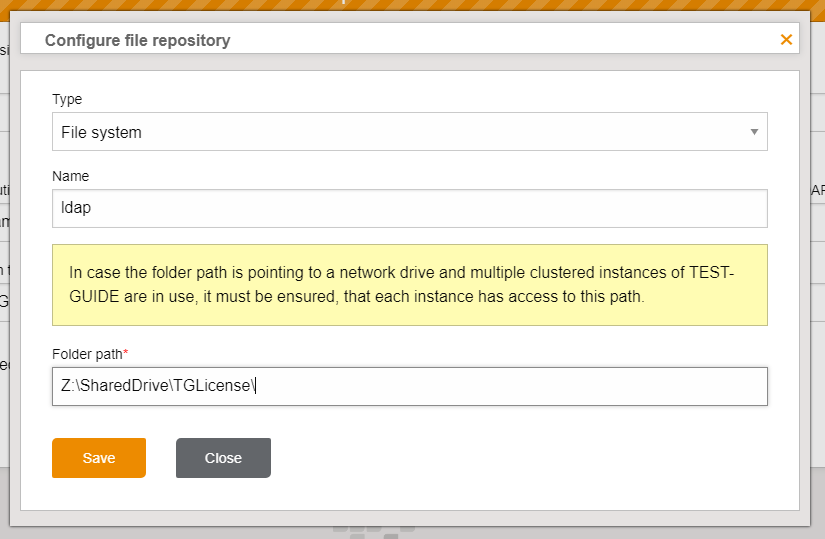Image resolution: width=825 pixels, height=539 pixels.
Task: Click the 'Name' field label
Action: (70, 176)
